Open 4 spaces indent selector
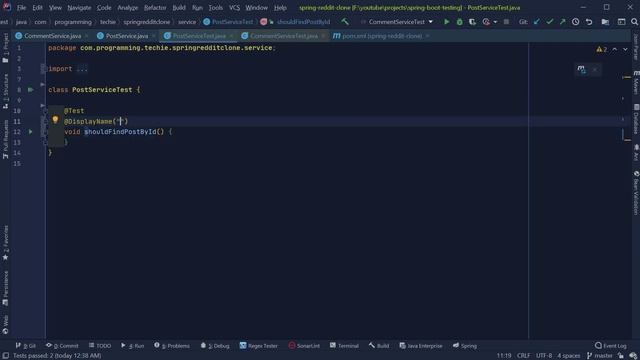This screenshot has height=360, width=640. click(x=569, y=356)
